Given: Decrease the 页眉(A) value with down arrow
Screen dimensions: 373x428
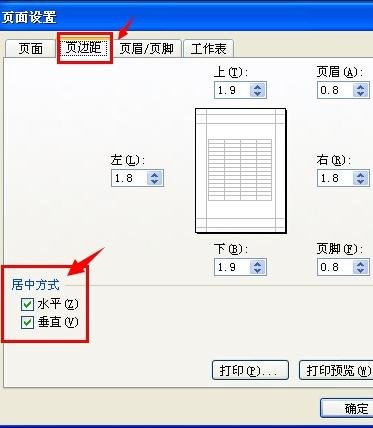Looking at the screenshot, I should tap(360, 94).
